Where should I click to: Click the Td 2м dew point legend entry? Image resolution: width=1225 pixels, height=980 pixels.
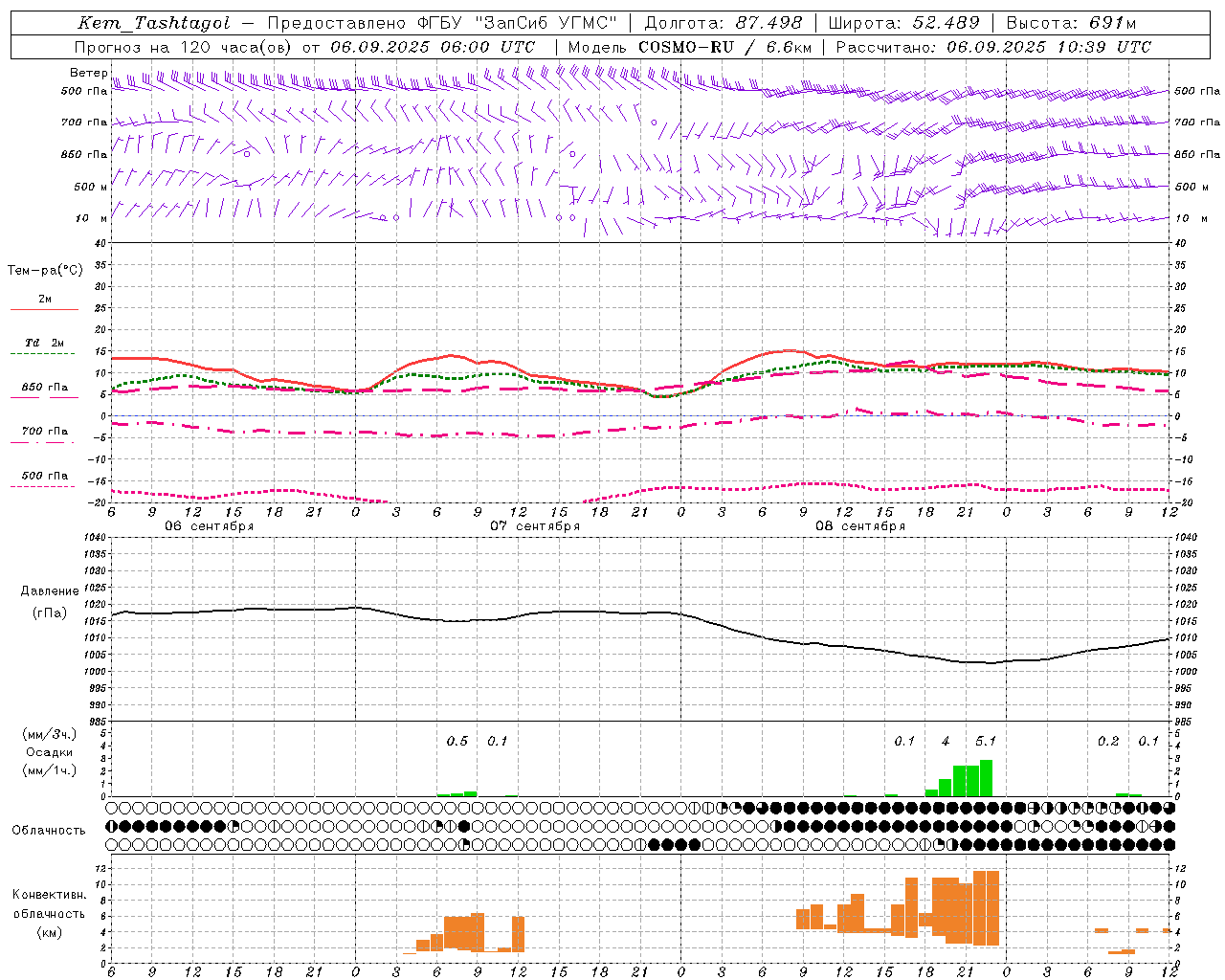click(x=44, y=343)
